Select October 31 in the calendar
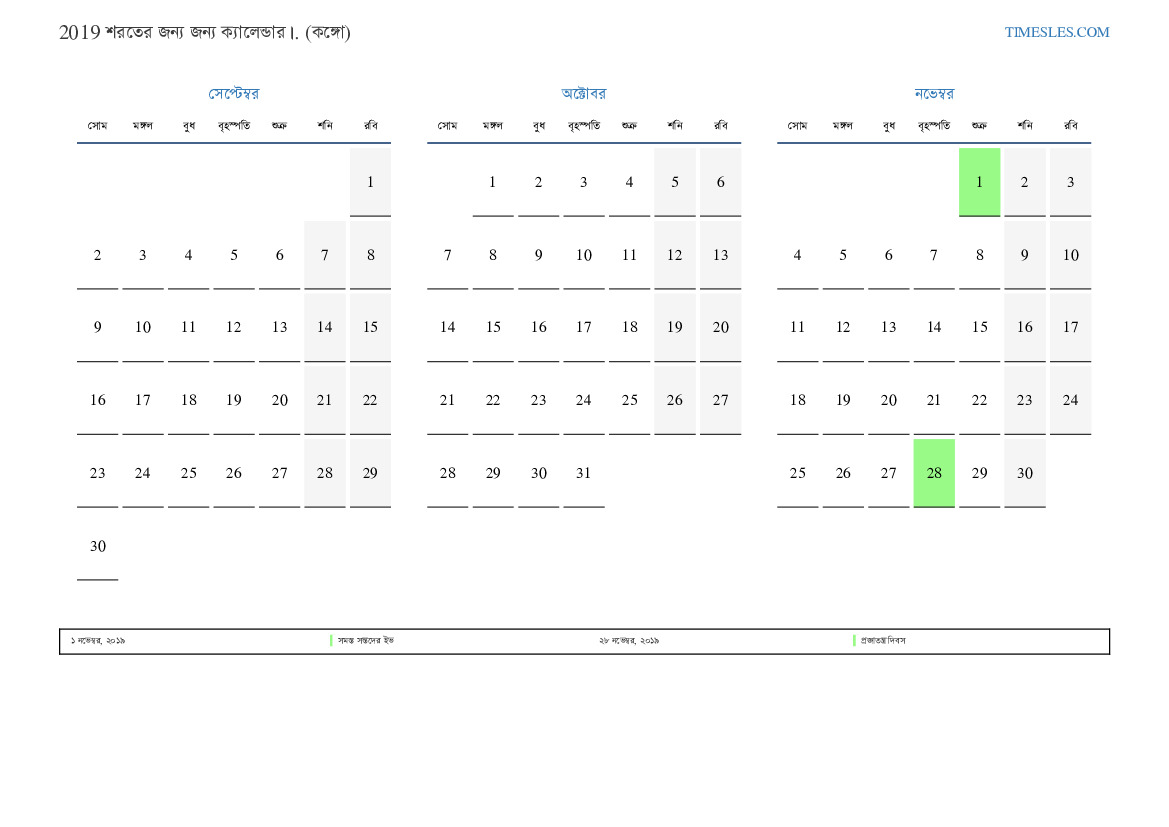The width and height of the screenshot is (1169, 827). [x=584, y=473]
